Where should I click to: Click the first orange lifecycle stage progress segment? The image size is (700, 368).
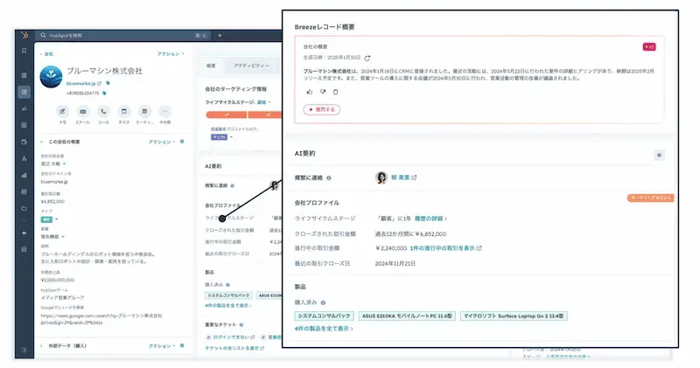(226, 115)
